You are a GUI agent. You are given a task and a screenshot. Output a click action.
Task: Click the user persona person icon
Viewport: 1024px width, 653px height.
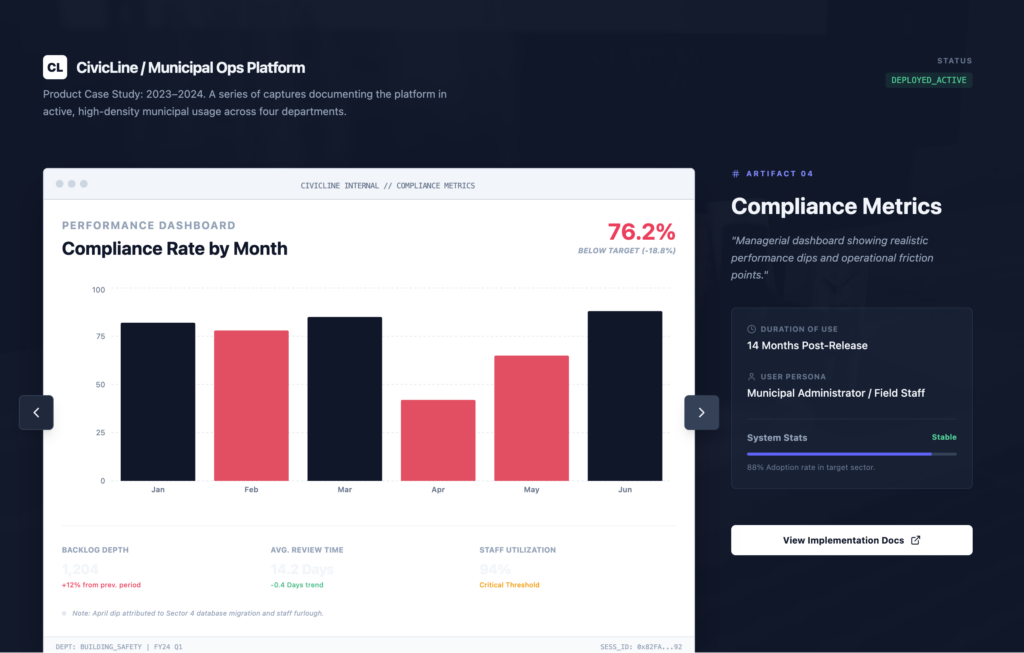(x=751, y=377)
